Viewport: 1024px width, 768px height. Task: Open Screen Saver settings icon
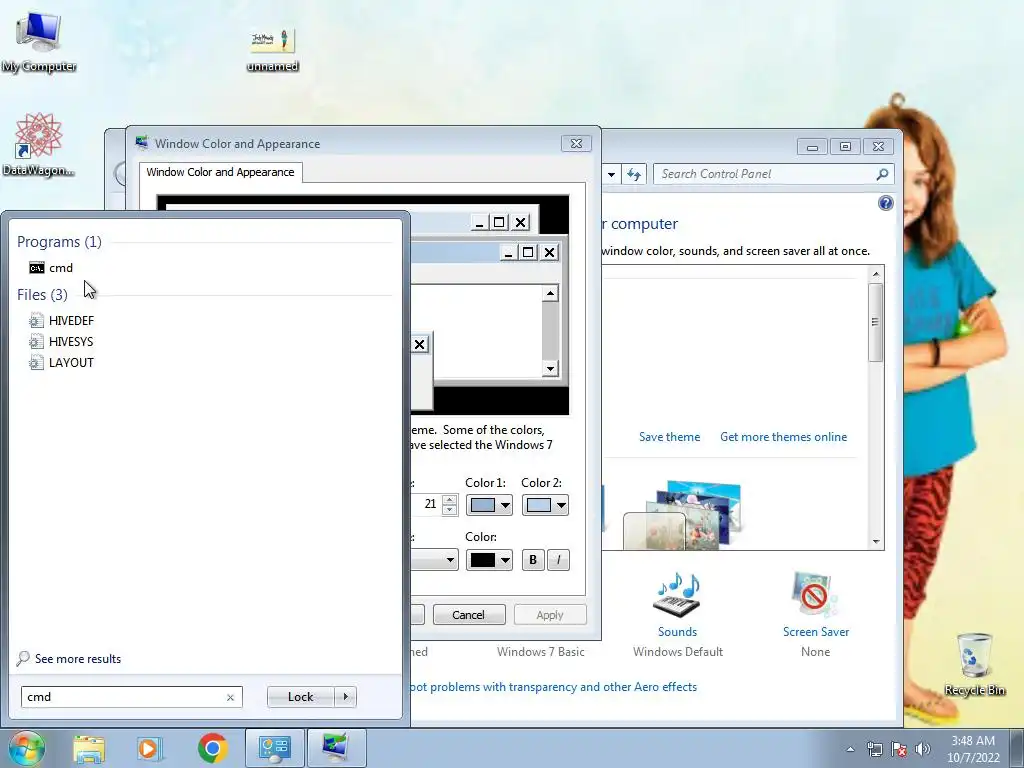(814, 594)
